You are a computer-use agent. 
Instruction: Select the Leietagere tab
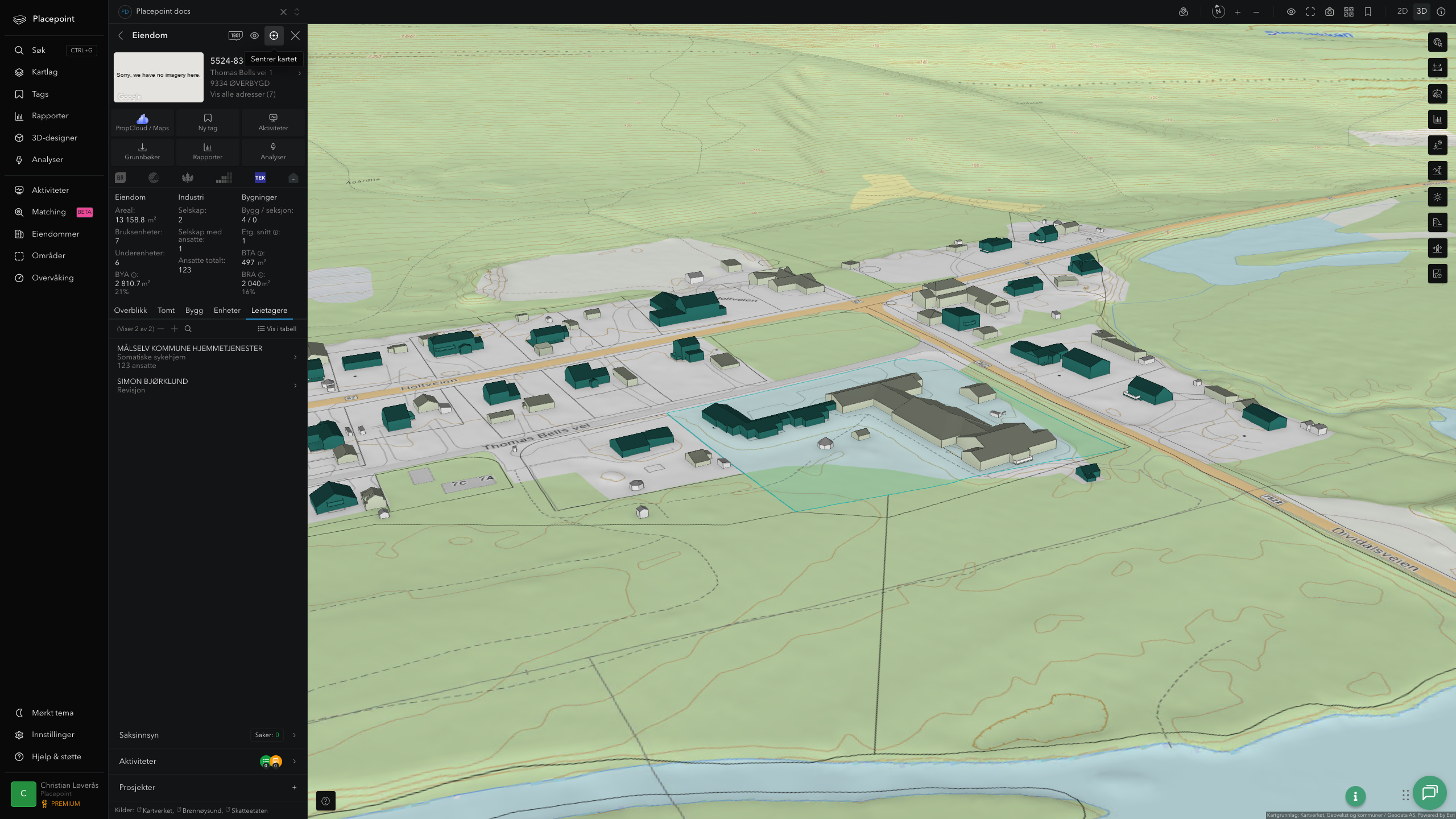click(x=269, y=311)
